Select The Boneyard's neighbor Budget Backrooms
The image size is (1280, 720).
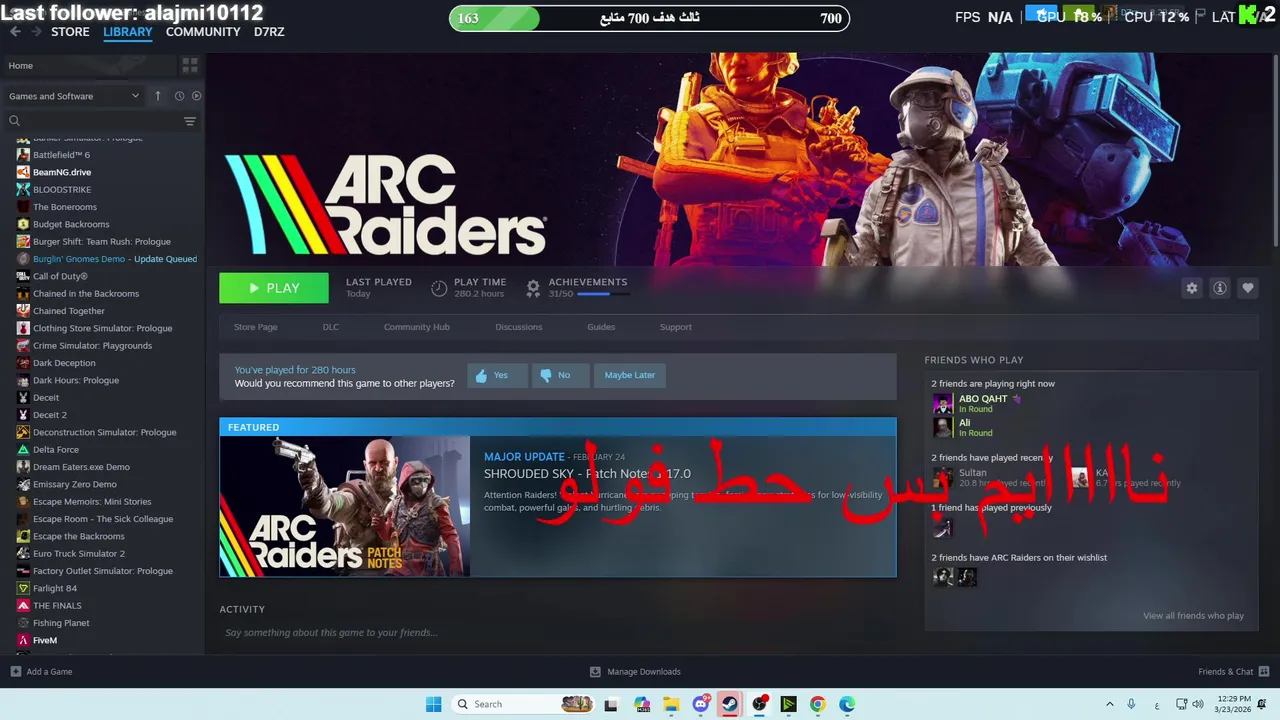[x=71, y=224]
